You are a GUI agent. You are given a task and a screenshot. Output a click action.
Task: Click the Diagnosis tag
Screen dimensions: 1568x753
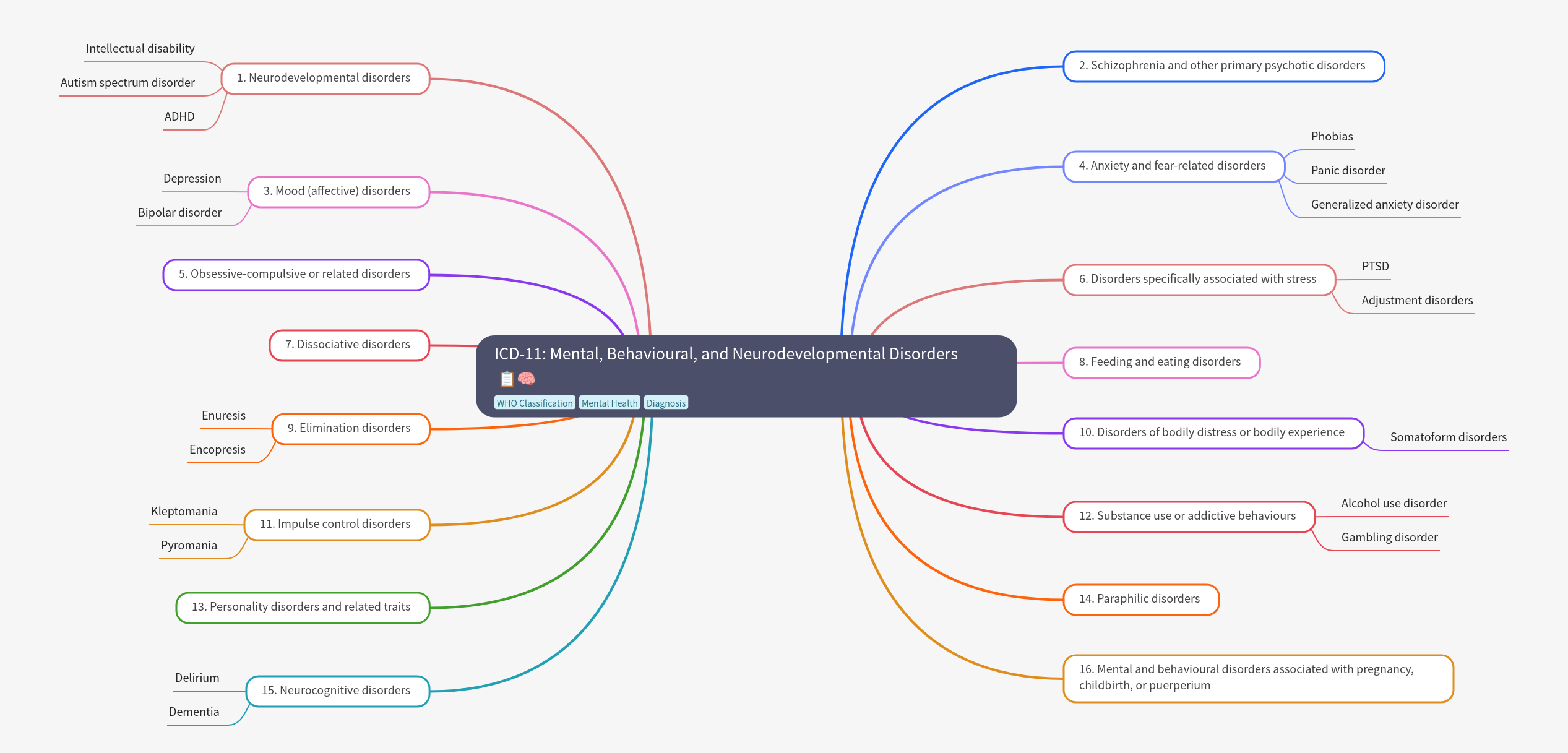point(666,403)
